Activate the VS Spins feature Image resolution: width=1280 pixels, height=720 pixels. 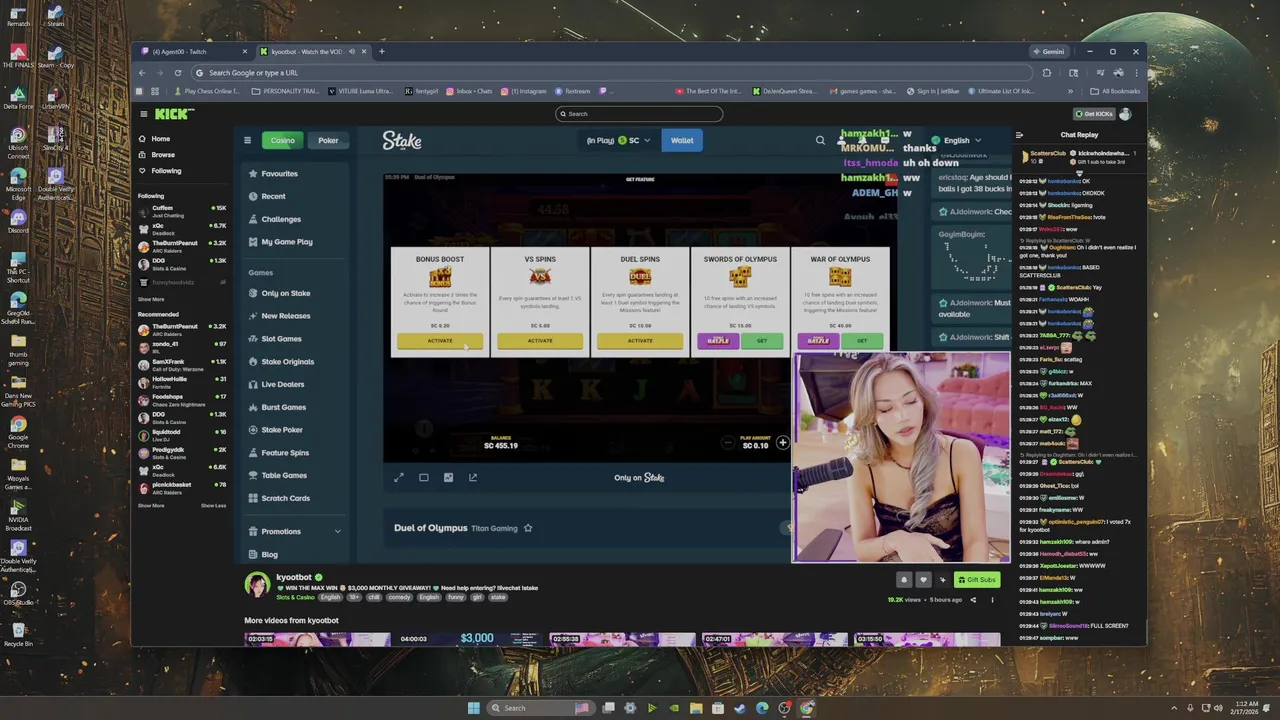(x=540, y=341)
